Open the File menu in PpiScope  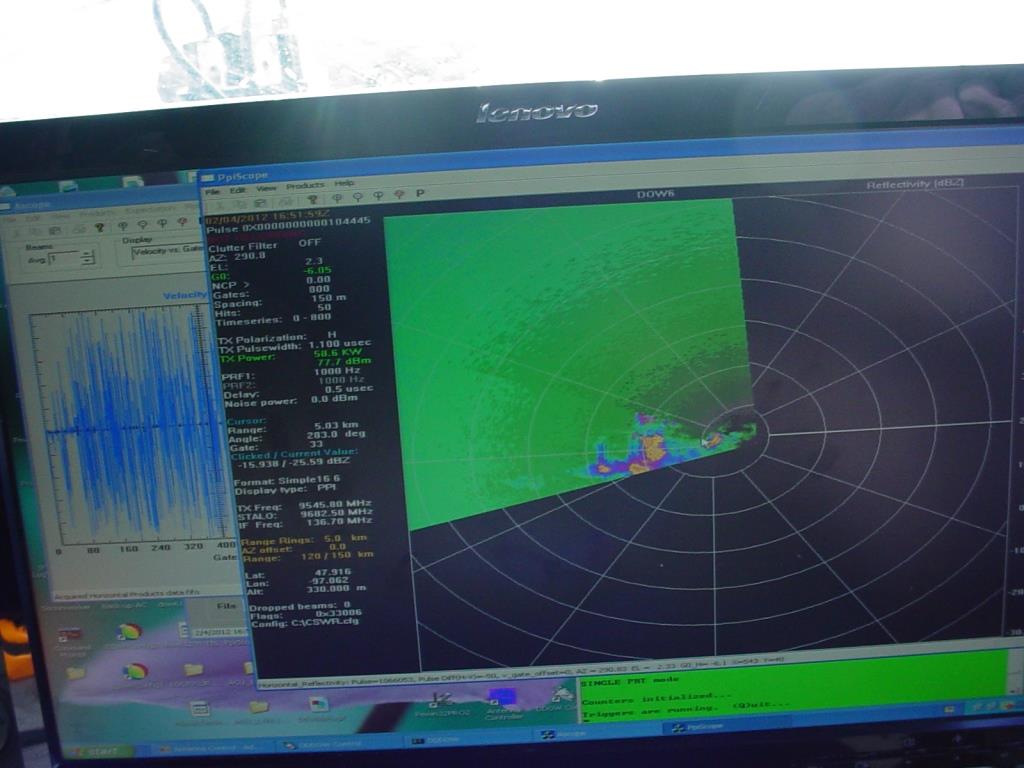tap(212, 192)
